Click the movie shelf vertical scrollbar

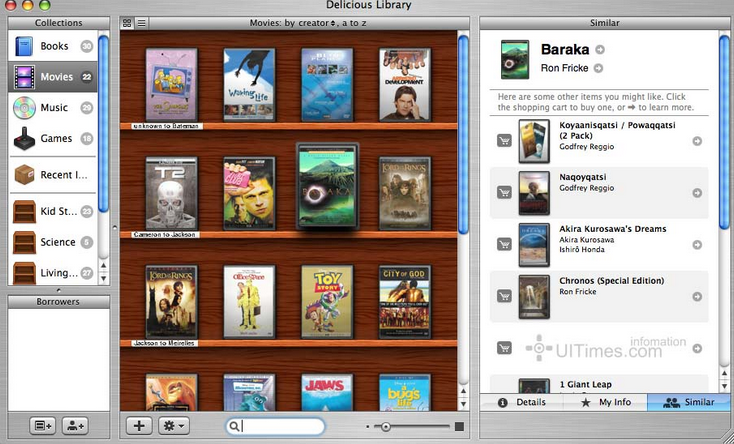pos(463,135)
